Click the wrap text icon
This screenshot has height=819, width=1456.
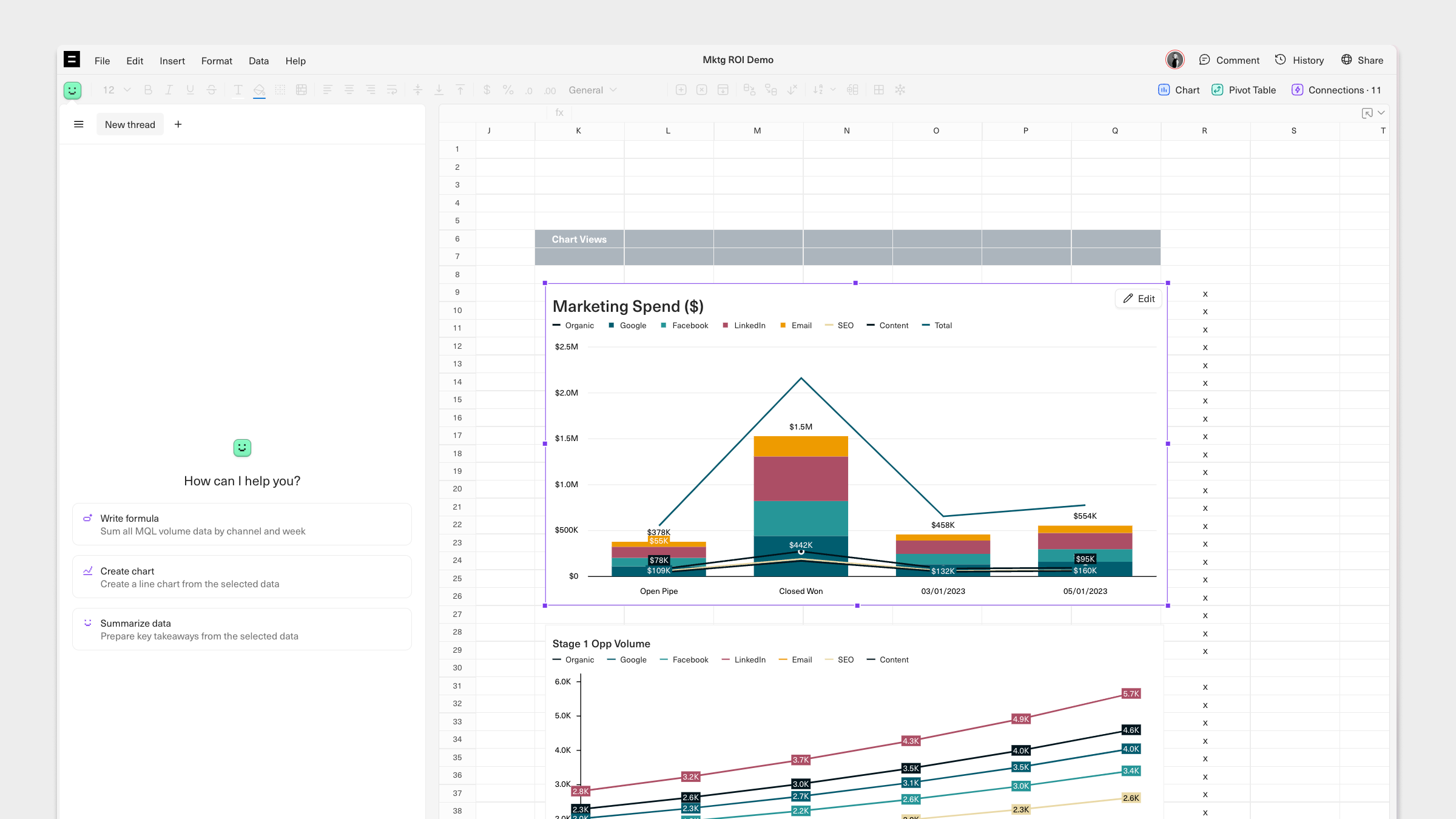click(392, 90)
